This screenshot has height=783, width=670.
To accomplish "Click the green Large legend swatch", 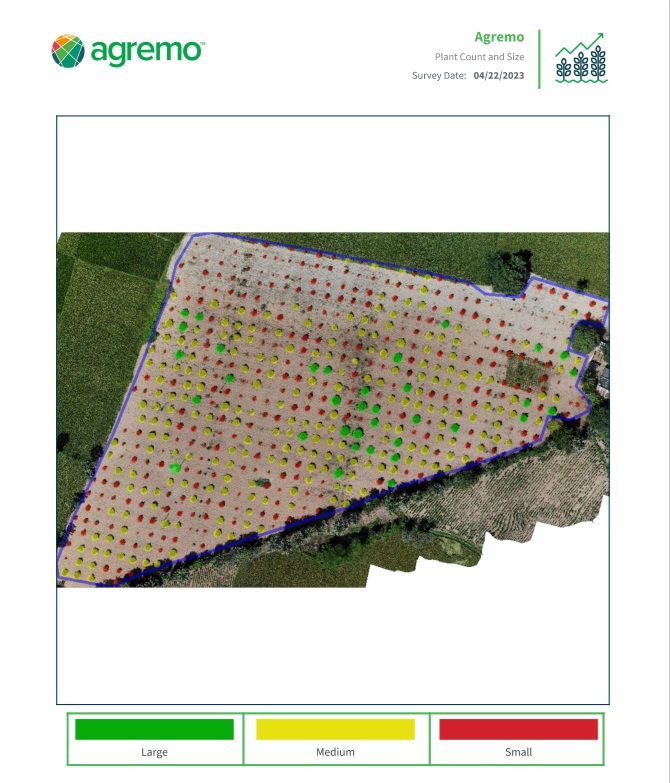I will click(x=154, y=729).
